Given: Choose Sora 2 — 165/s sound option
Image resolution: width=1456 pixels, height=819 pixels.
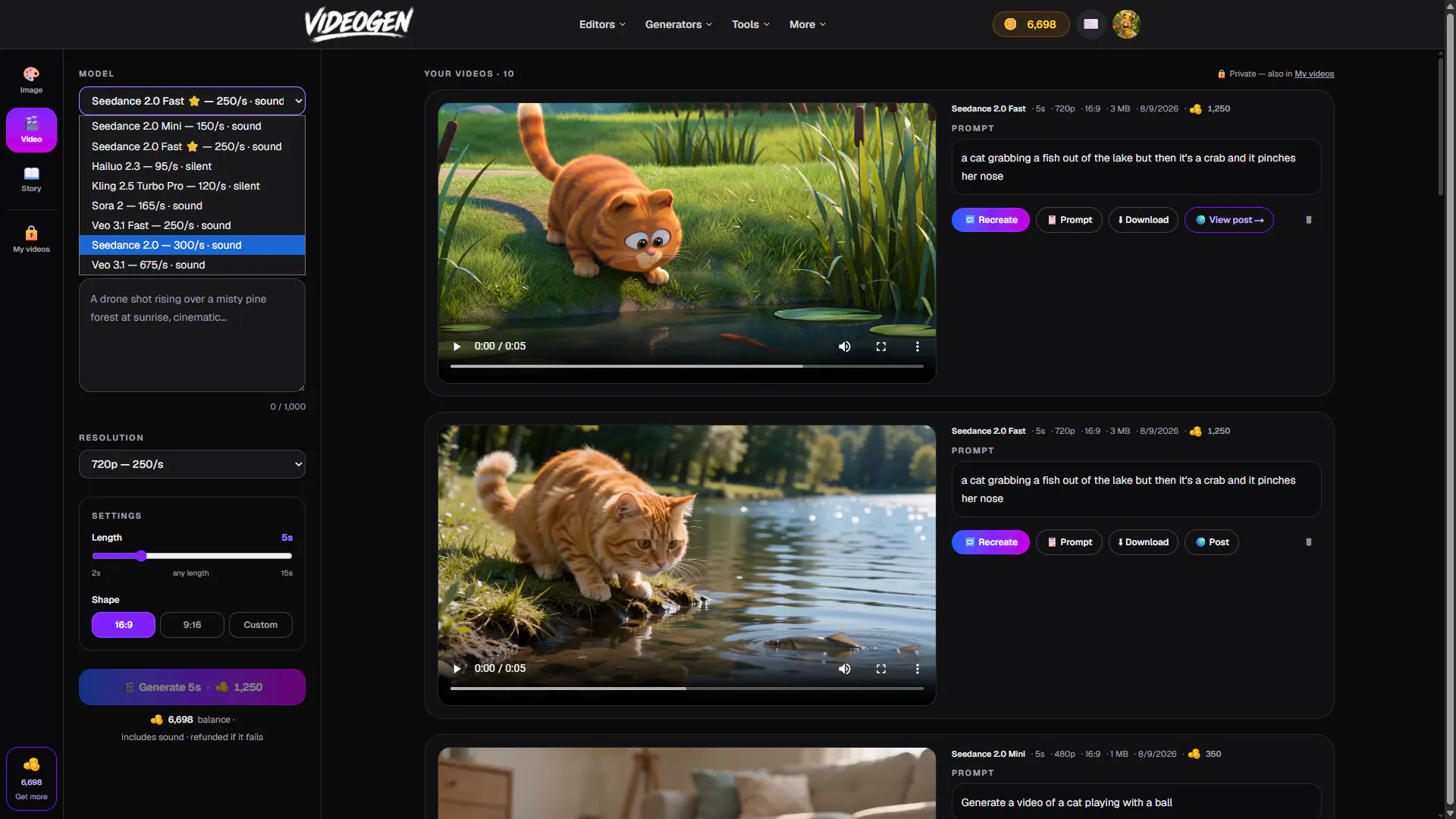Looking at the screenshot, I should (x=192, y=206).
